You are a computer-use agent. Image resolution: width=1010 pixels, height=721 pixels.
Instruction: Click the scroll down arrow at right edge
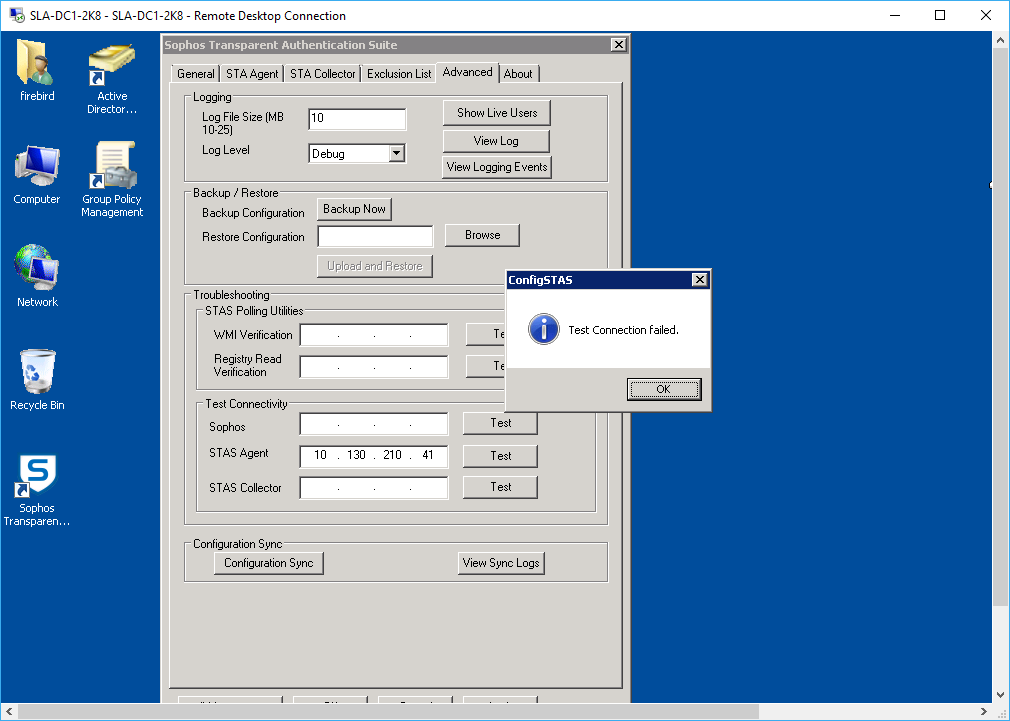point(1000,695)
